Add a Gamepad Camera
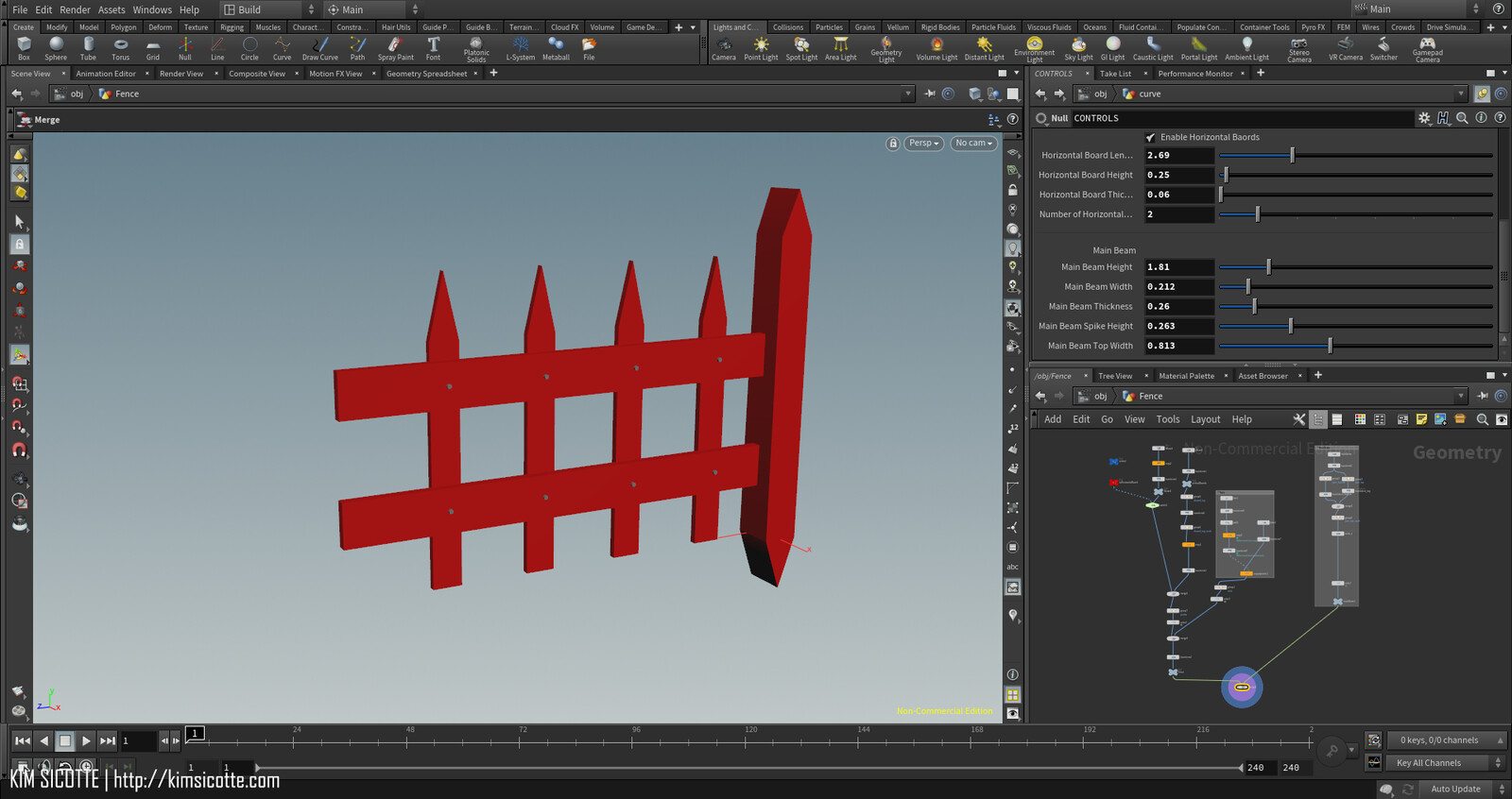This screenshot has height=799, width=1512. tap(1427, 49)
